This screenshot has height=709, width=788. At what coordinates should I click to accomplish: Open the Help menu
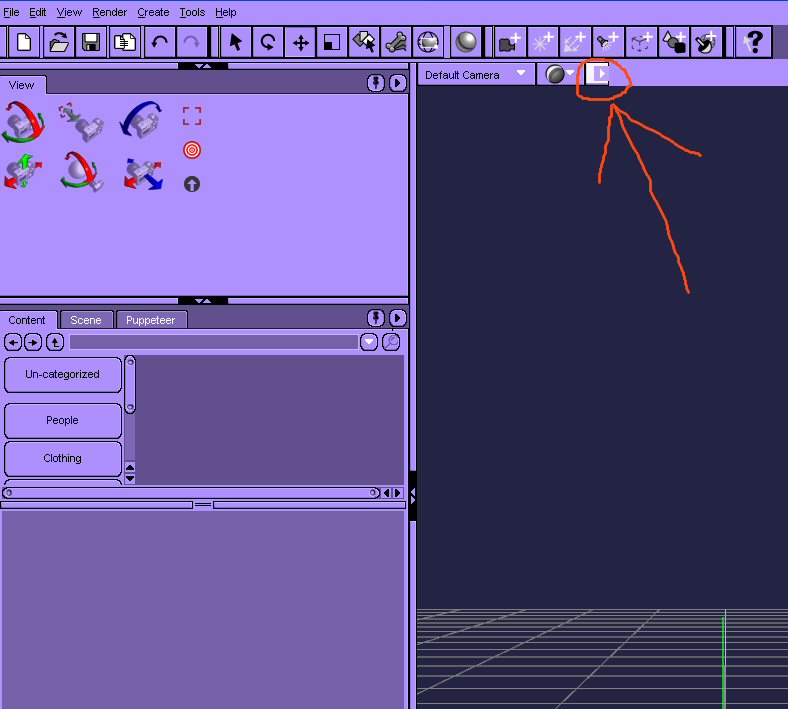coord(226,12)
